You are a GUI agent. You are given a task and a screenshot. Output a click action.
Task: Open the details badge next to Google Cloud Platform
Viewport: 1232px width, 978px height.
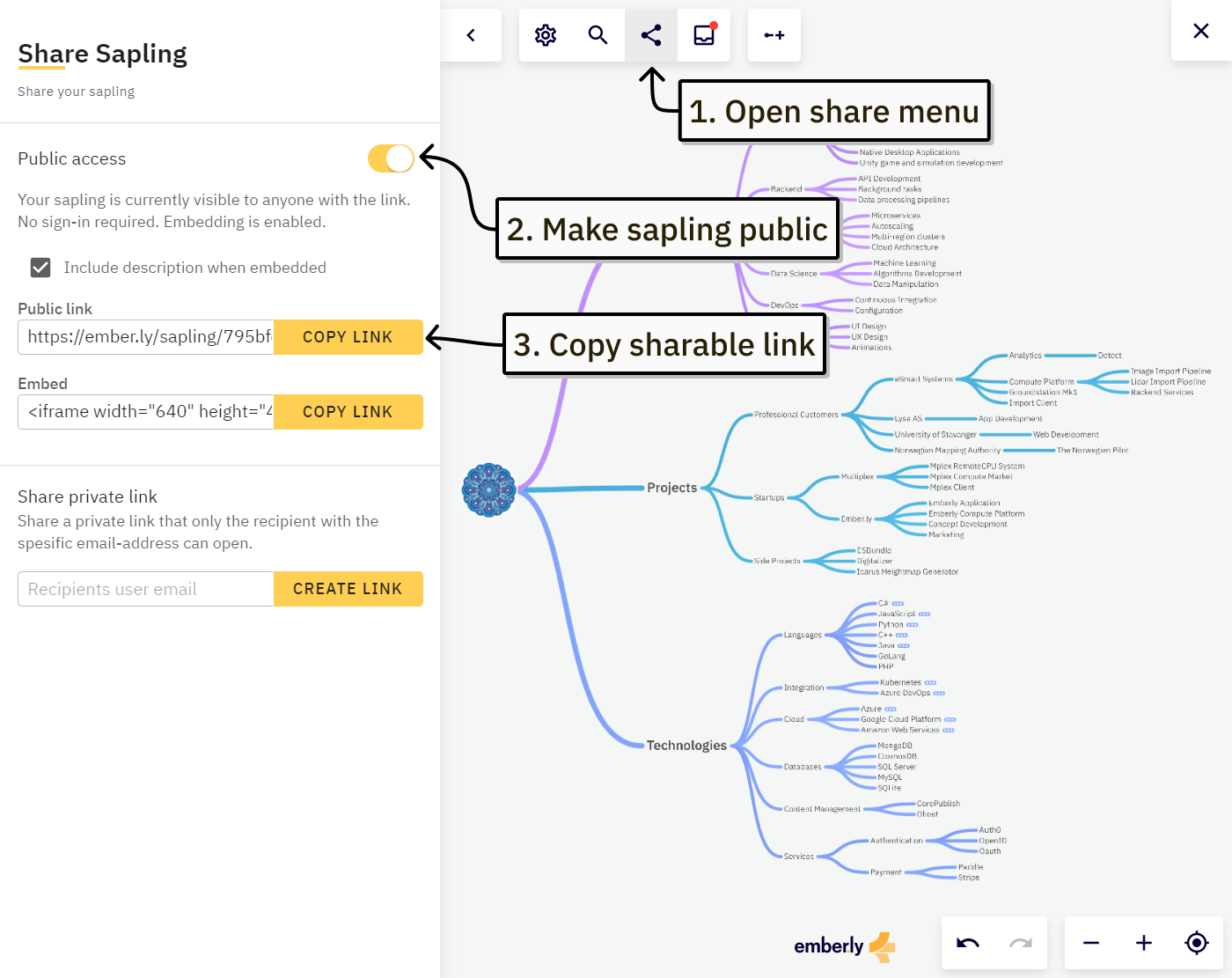point(950,720)
